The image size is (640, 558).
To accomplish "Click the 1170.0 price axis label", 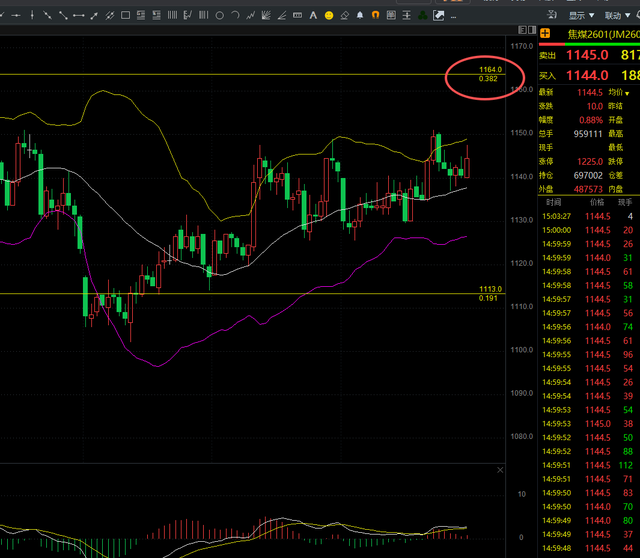I will coord(522,46).
